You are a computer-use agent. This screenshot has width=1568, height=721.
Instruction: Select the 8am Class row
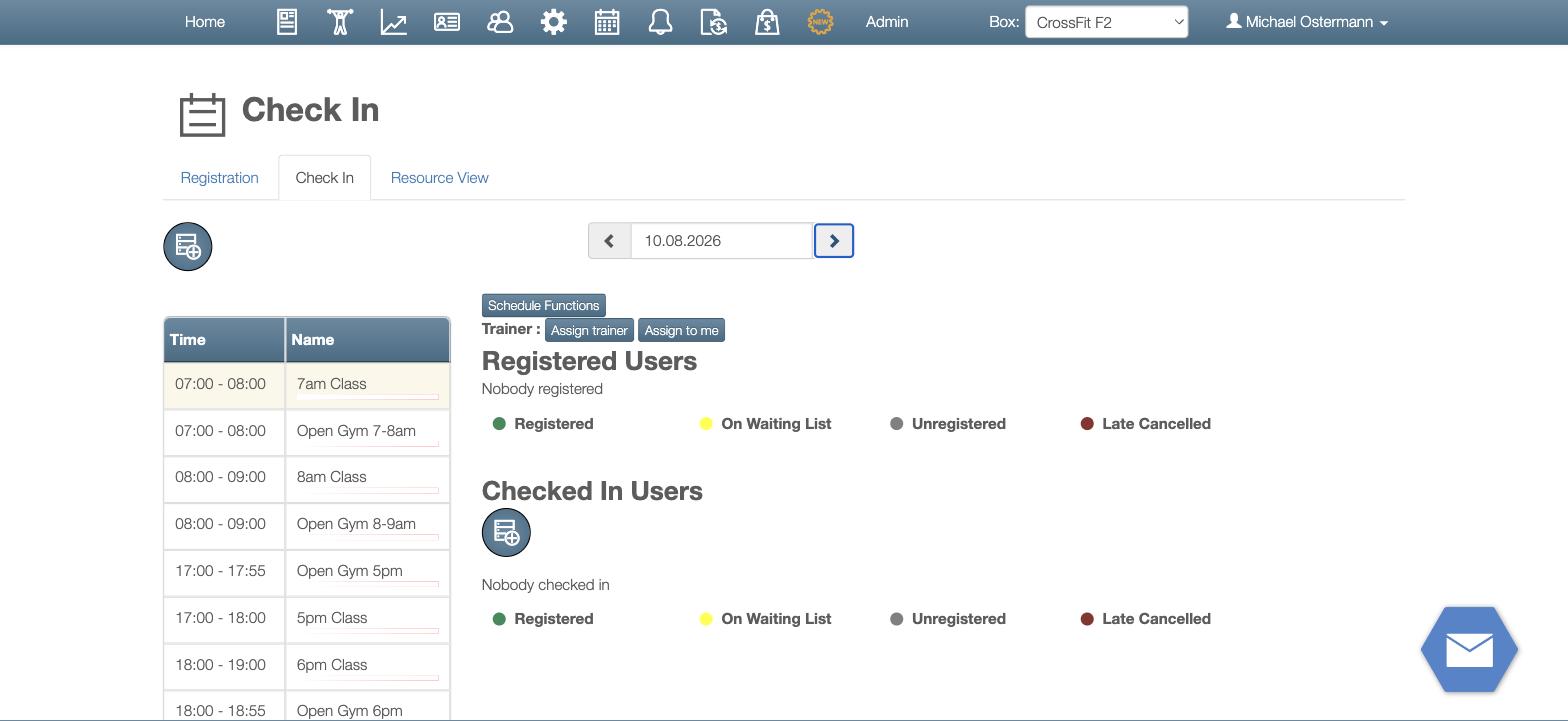point(307,480)
